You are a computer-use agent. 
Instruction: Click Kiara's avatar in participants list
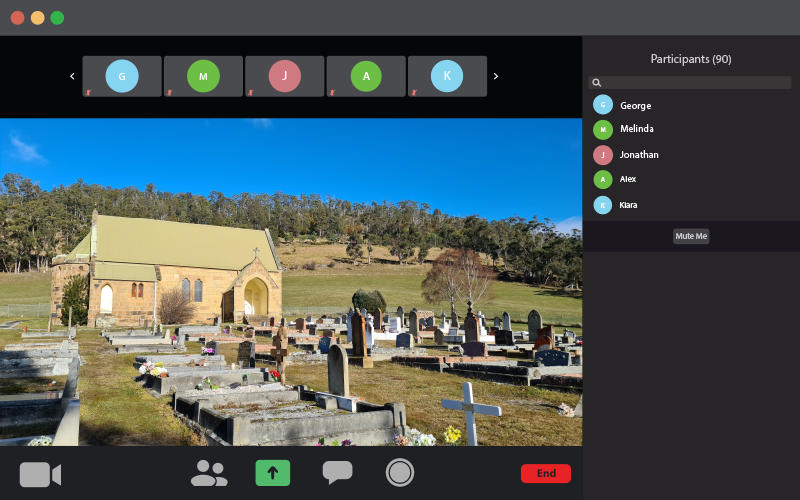coord(603,205)
